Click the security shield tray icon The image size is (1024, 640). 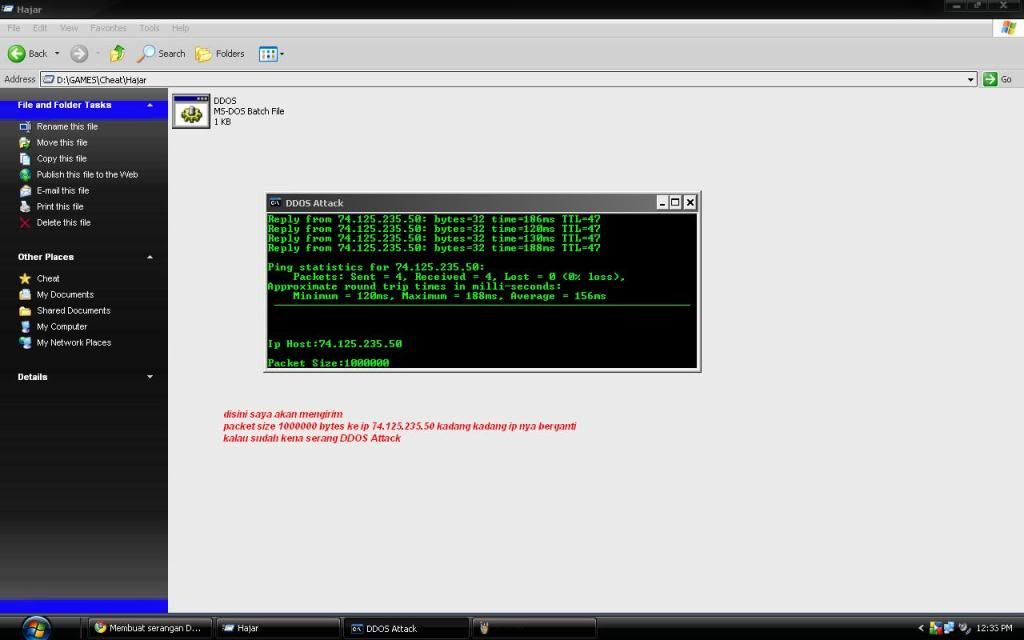(936, 628)
